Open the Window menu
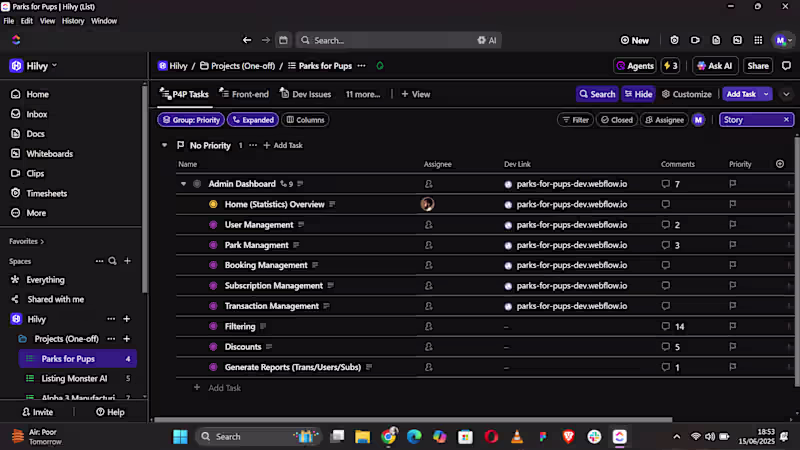 pyautogui.click(x=104, y=21)
